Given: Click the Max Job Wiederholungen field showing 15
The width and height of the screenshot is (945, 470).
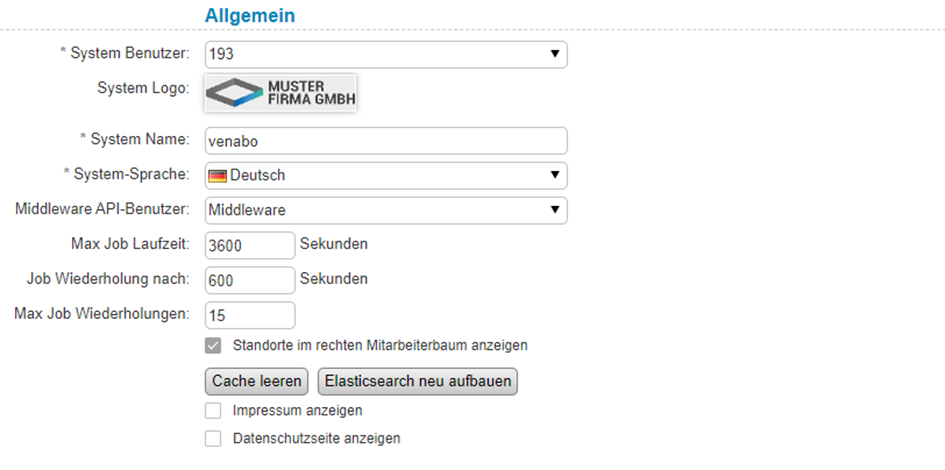Looking at the screenshot, I should [249, 315].
